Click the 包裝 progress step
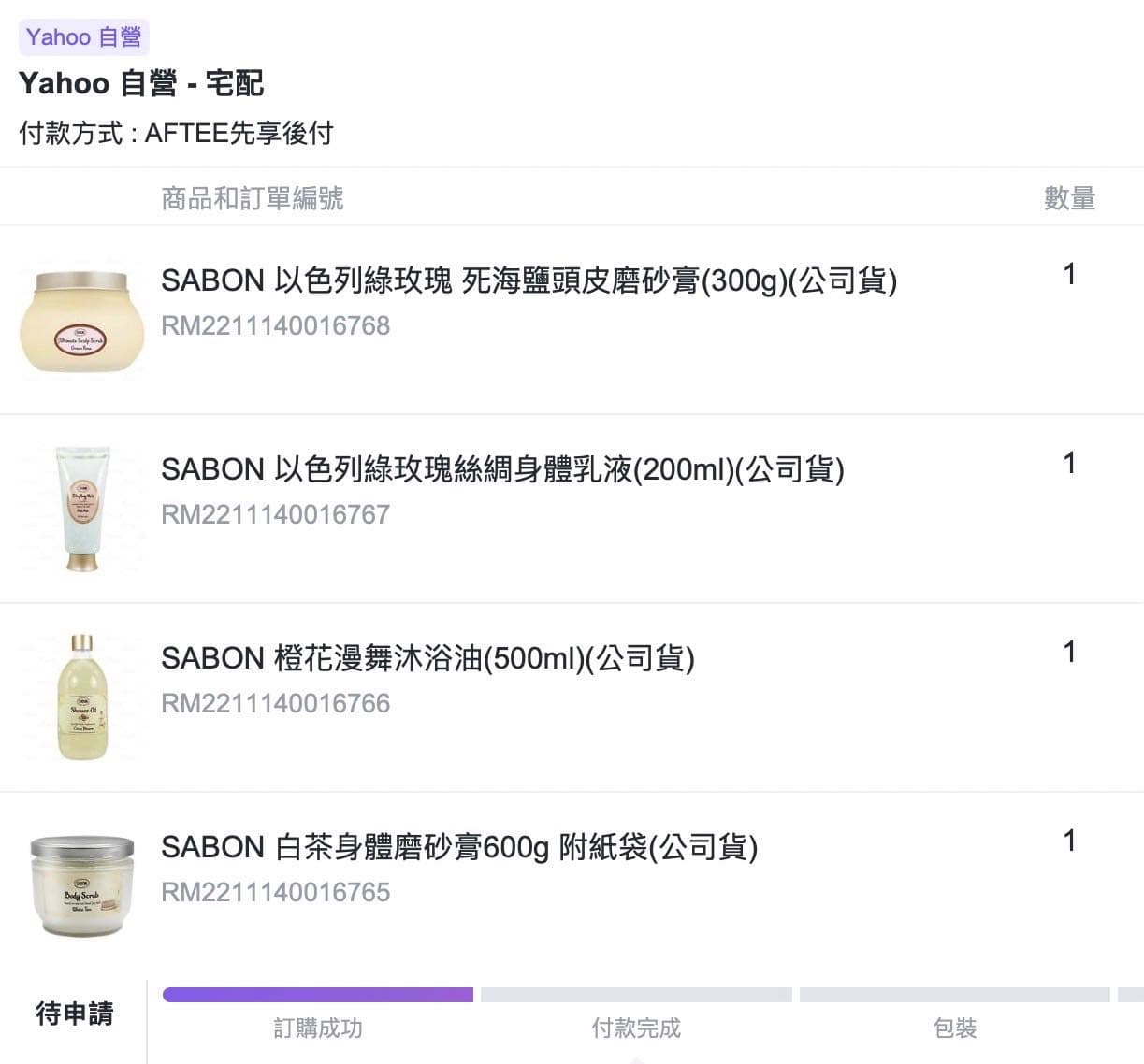Screen dimensions: 1144x1064 [952, 1028]
